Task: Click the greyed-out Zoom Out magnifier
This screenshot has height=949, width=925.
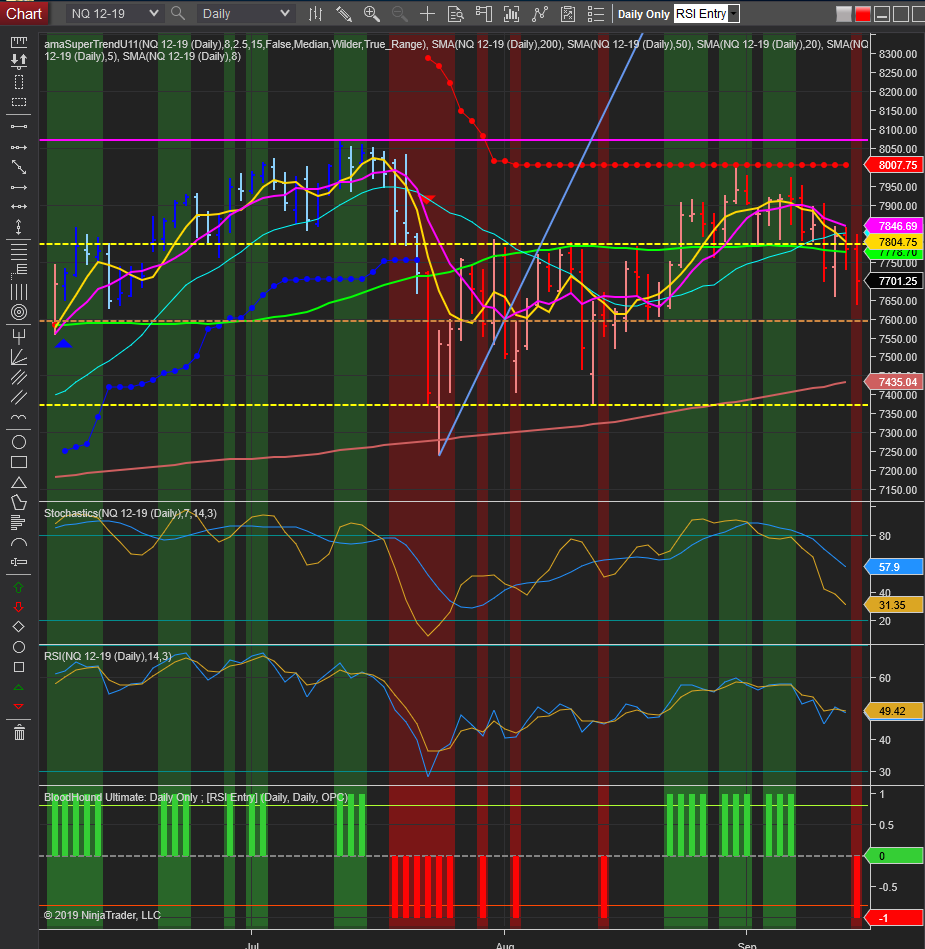Action: (x=400, y=13)
